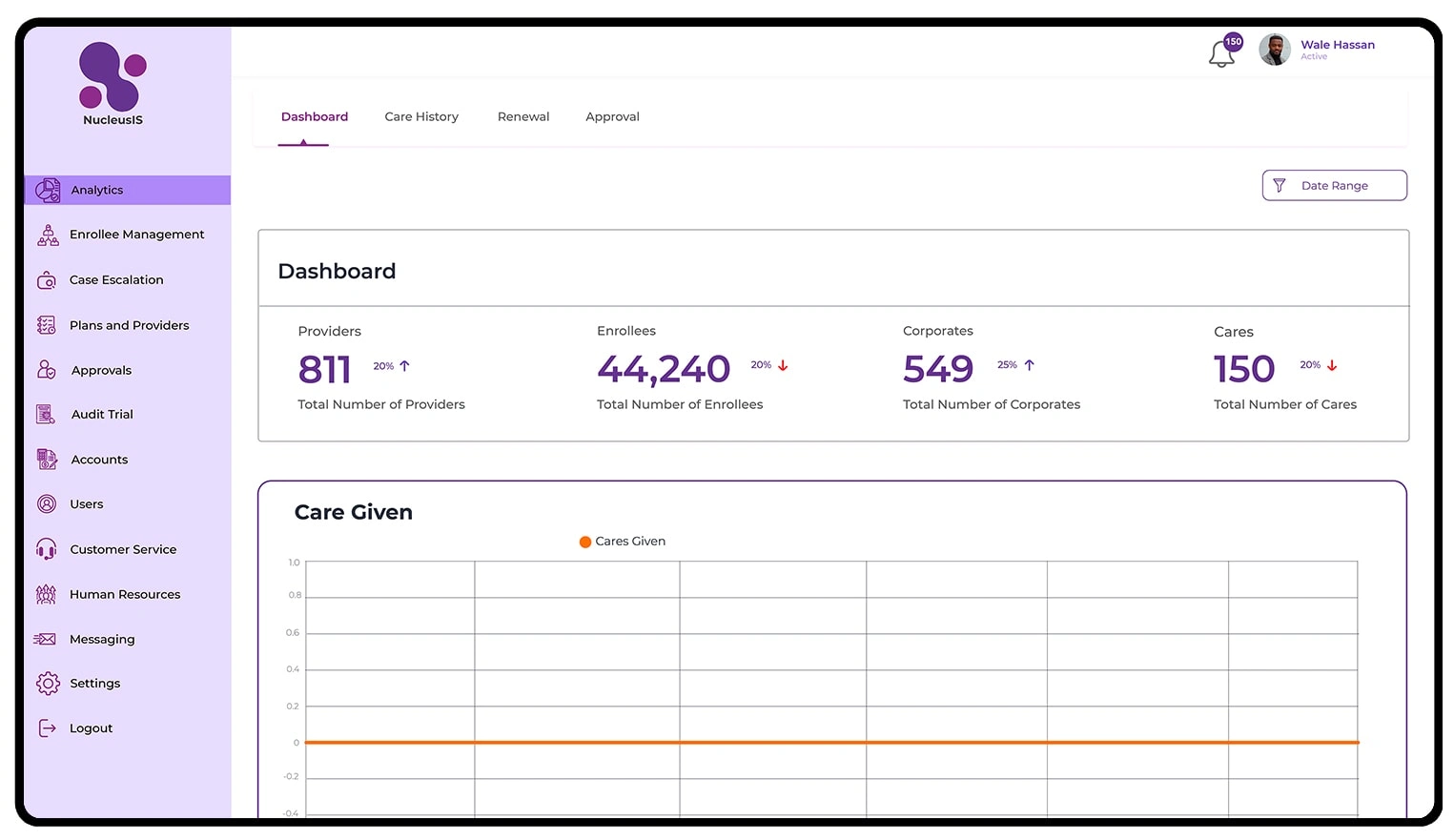This screenshot has height=840, width=1454.
Task: Click the Providers 20% change value
Action: pyautogui.click(x=383, y=366)
